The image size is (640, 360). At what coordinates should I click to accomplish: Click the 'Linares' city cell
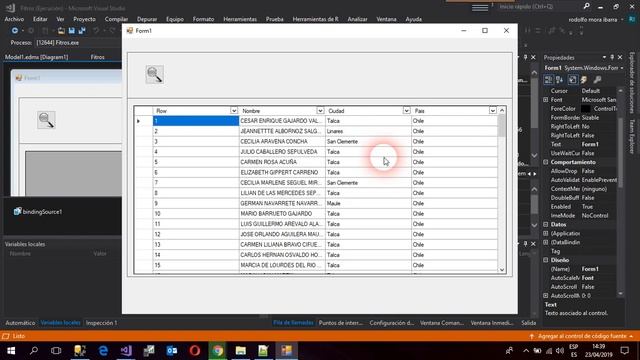click(368, 131)
